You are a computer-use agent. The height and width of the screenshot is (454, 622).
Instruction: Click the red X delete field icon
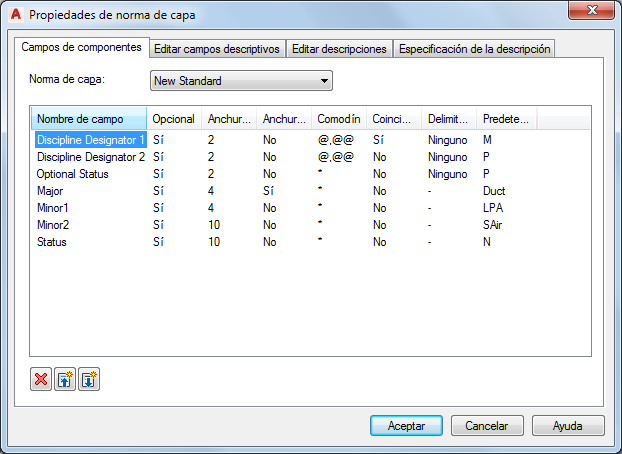click(x=41, y=379)
